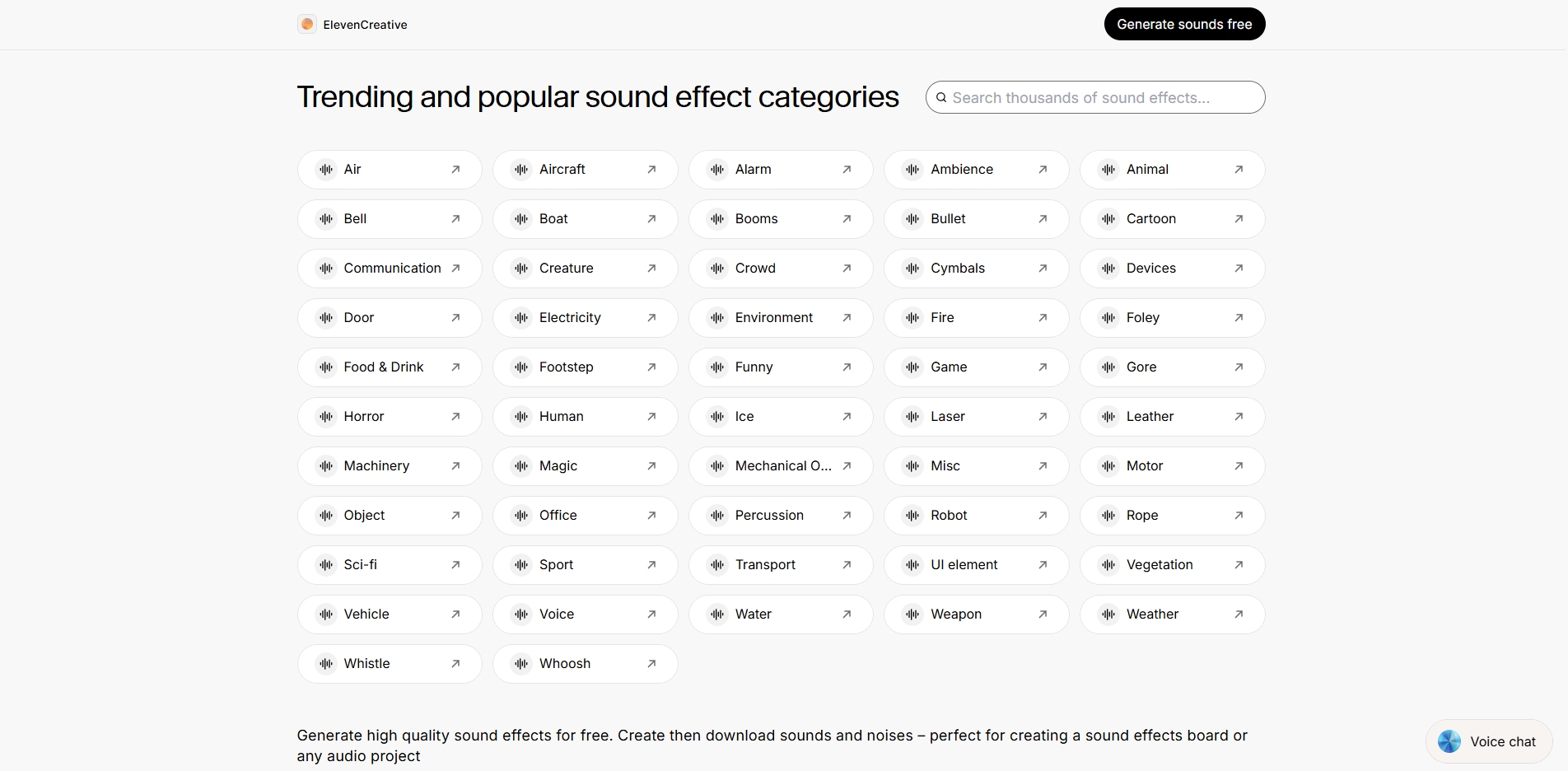
Task: Click the arrow icon on Alarm category
Action: [x=847, y=170]
